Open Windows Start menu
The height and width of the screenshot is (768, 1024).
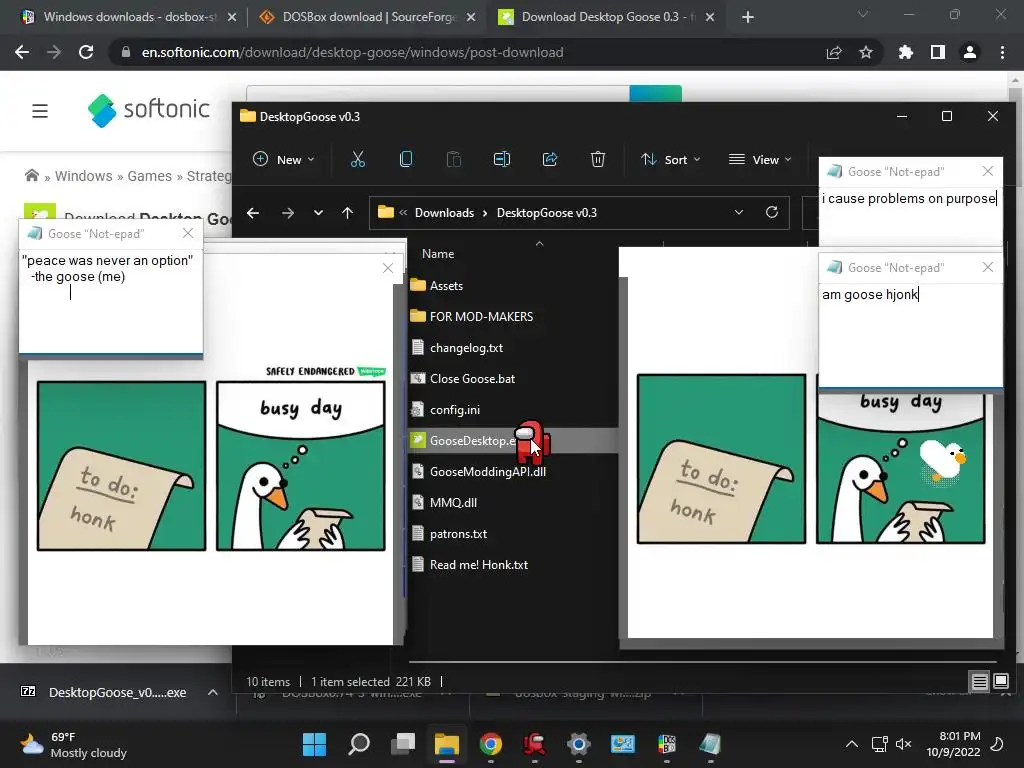(x=314, y=744)
